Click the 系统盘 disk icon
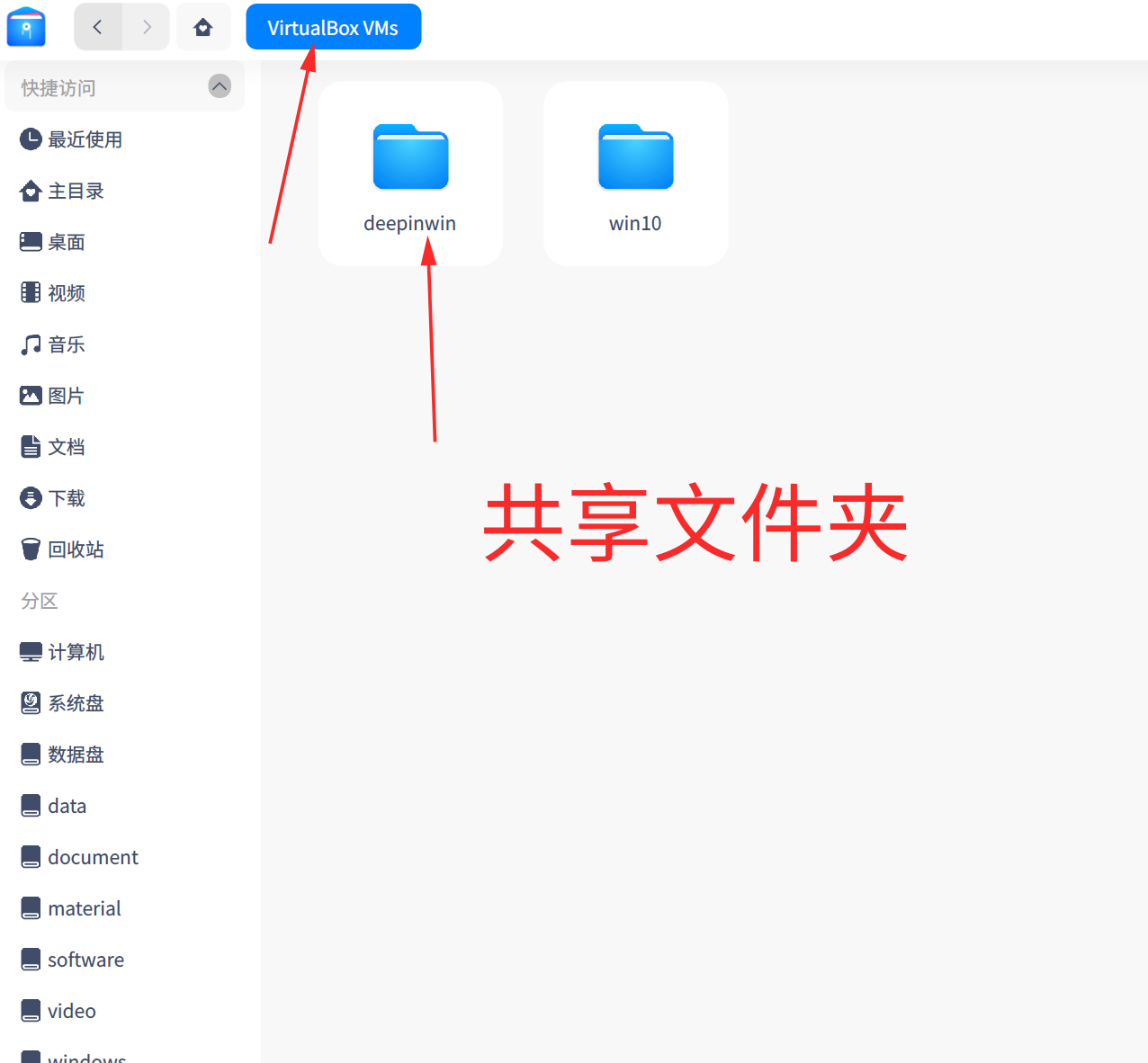 [x=31, y=703]
